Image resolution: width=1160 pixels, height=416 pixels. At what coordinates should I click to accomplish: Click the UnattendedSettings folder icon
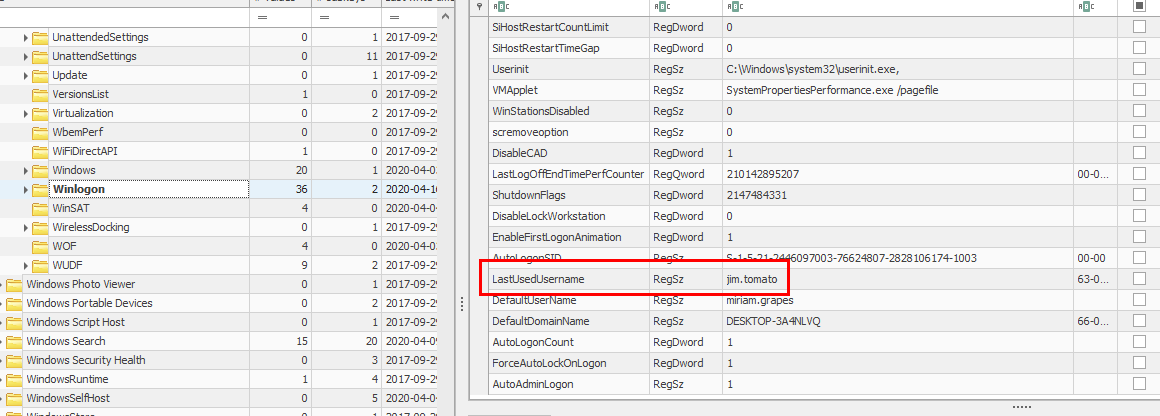tap(40, 37)
